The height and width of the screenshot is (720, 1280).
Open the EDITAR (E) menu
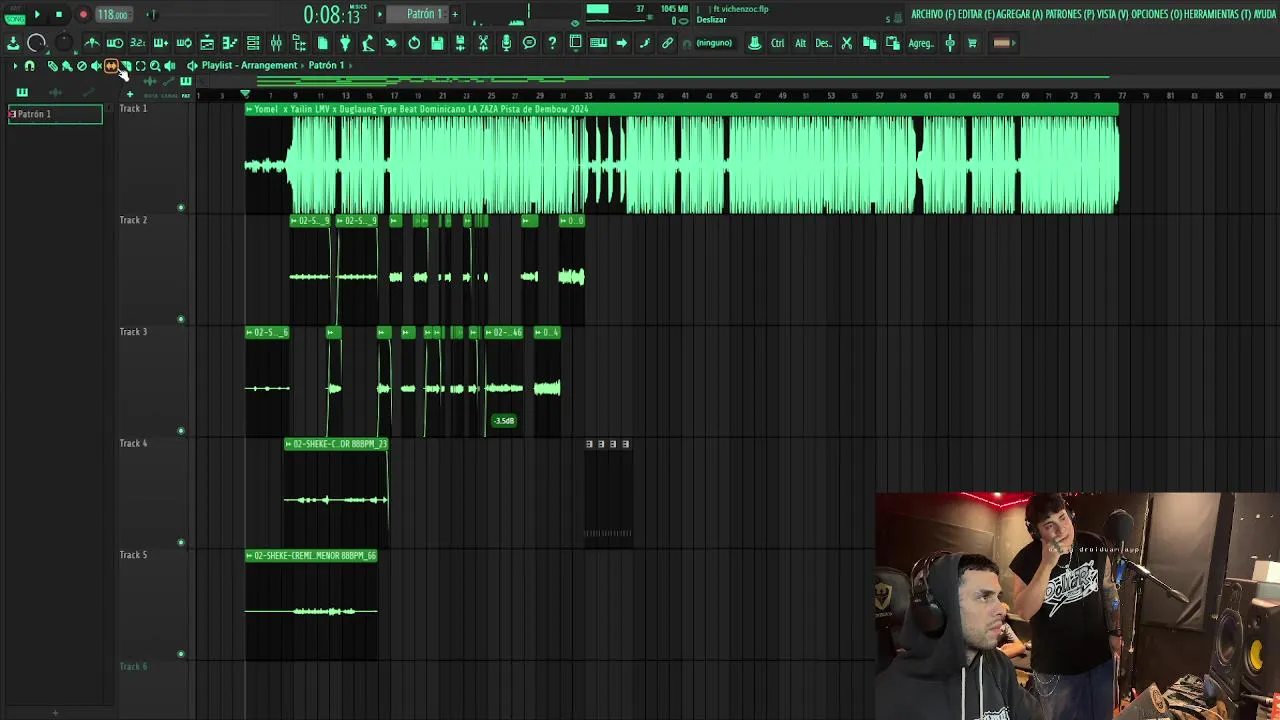[976, 14]
